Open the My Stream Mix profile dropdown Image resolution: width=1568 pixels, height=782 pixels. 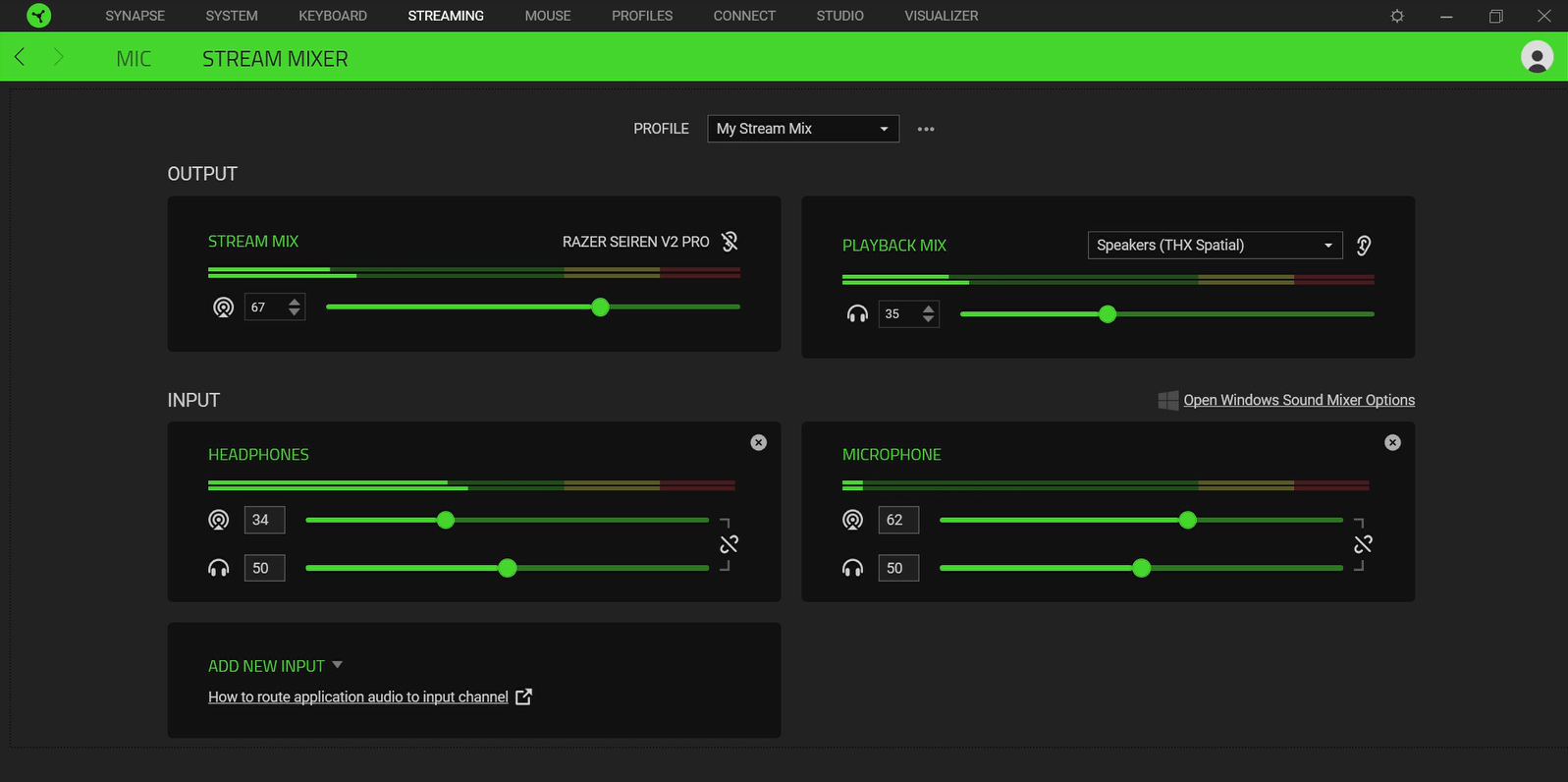[802, 129]
